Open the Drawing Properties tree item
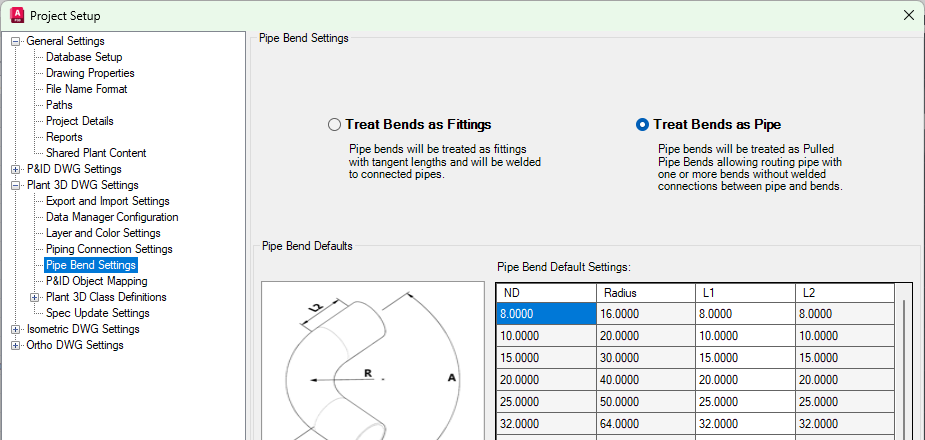 coord(90,73)
